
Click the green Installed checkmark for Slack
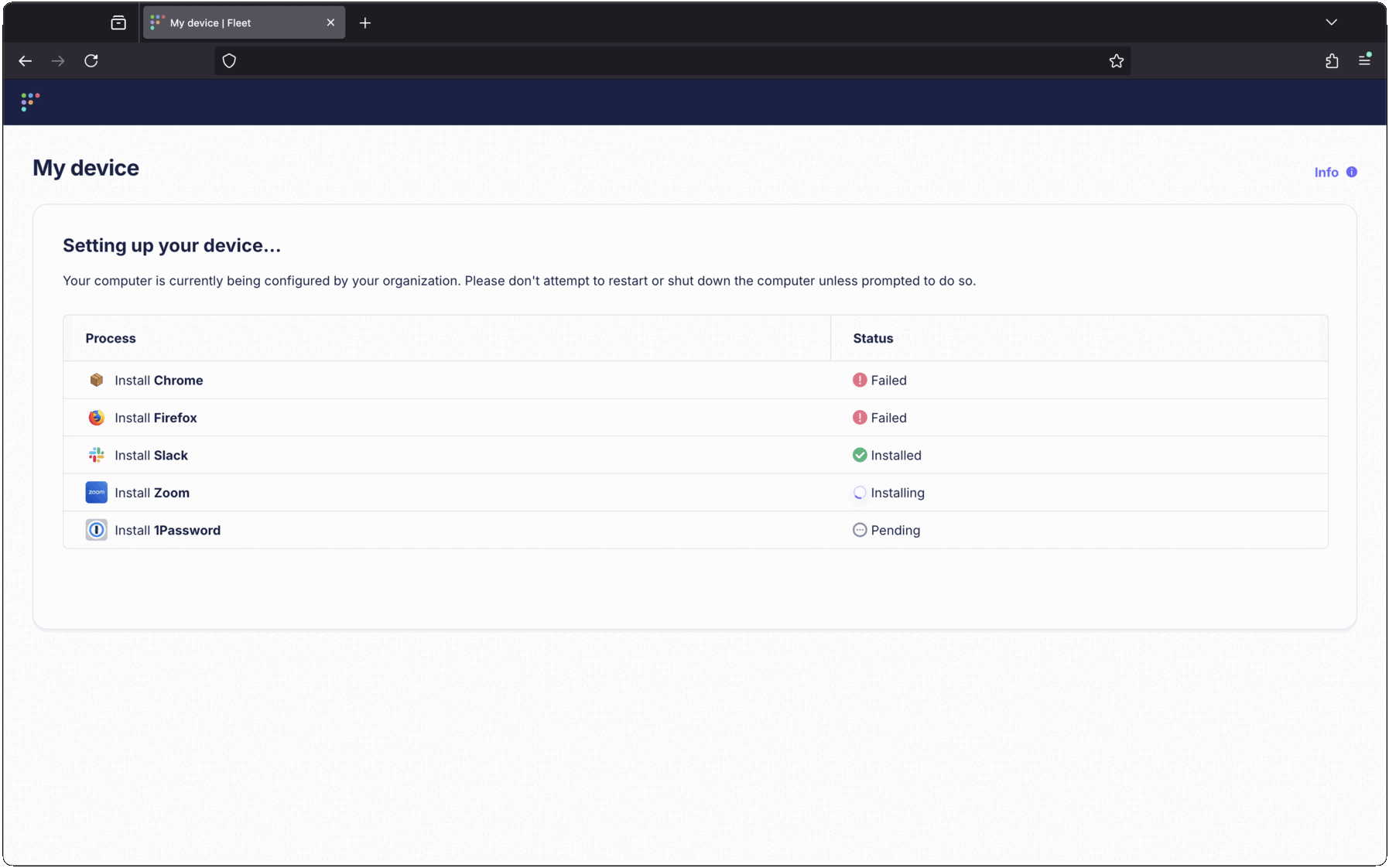[x=859, y=455]
